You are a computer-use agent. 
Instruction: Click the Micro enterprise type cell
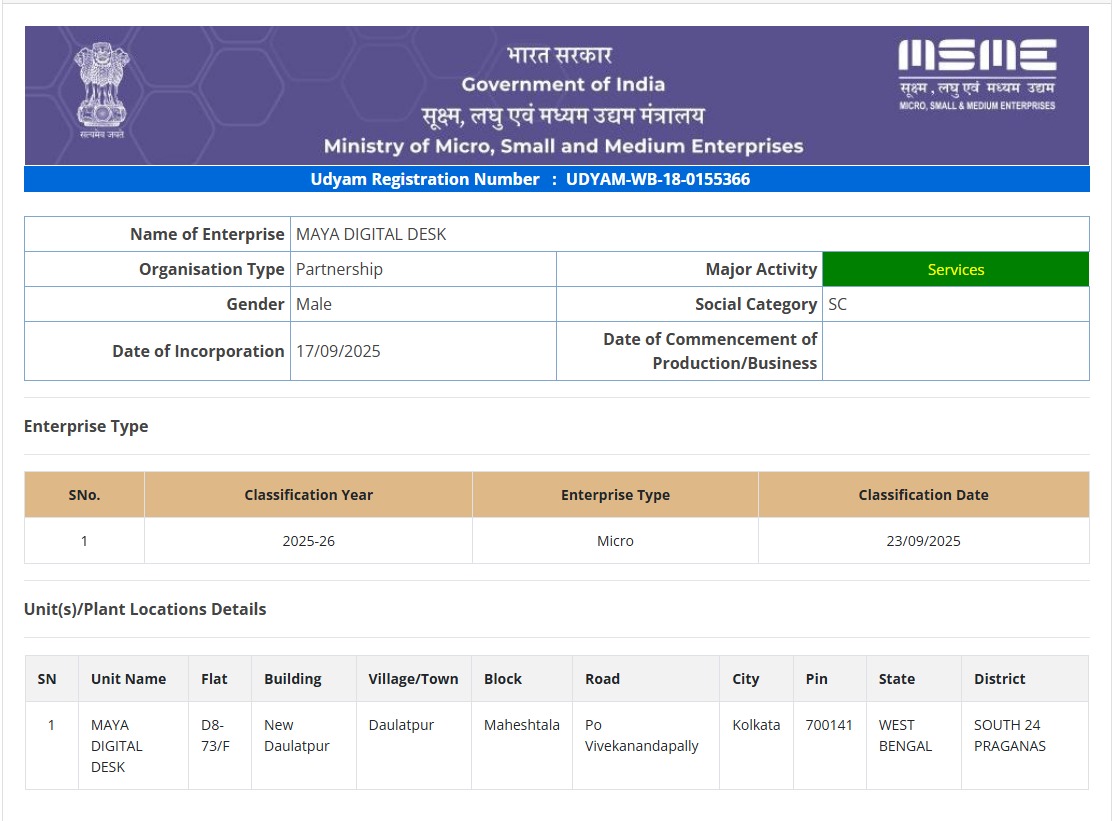pyautogui.click(x=615, y=541)
